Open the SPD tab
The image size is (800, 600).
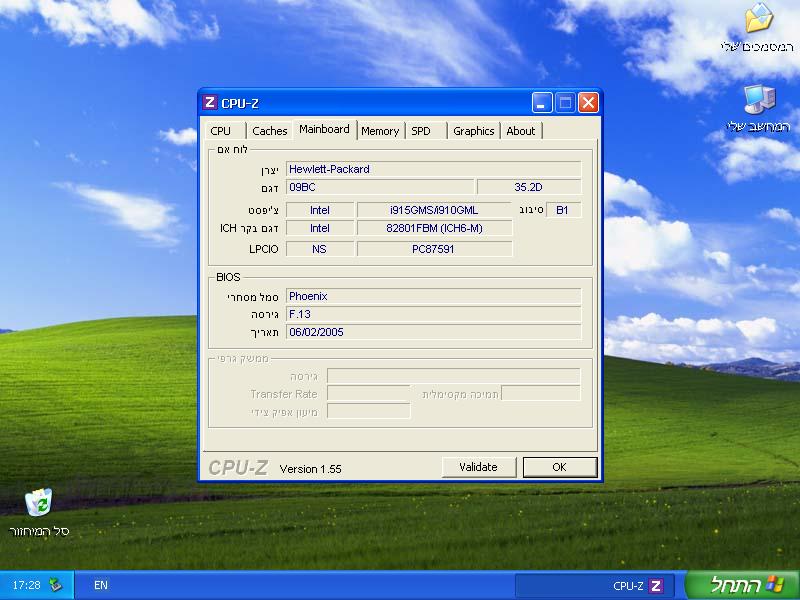pyautogui.click(x=426, y=131)
